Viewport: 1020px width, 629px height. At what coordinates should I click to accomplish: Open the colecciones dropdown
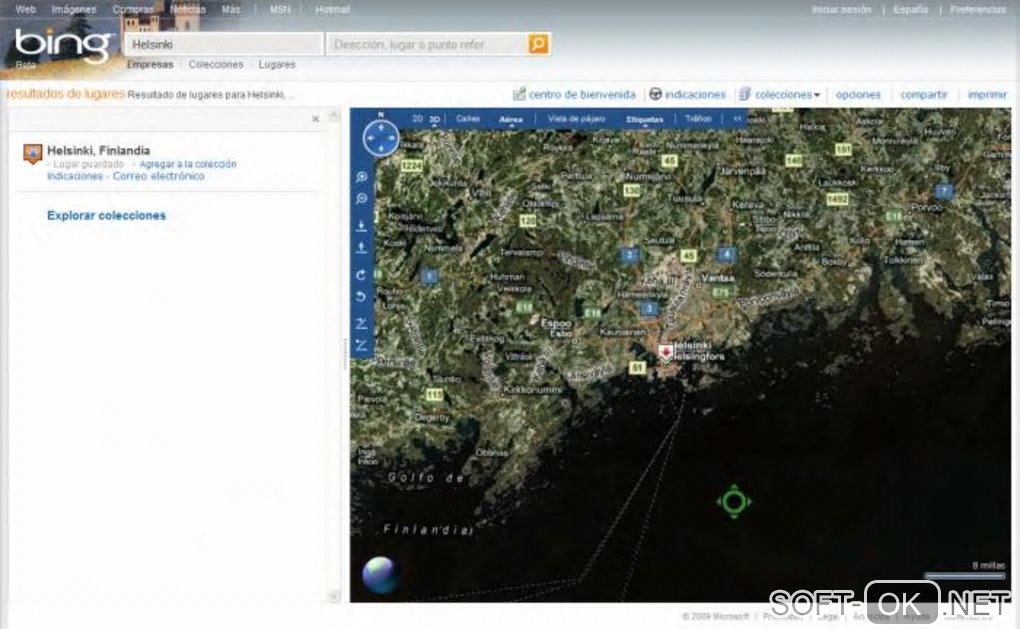pyautogui.click(x=781, y=94)
